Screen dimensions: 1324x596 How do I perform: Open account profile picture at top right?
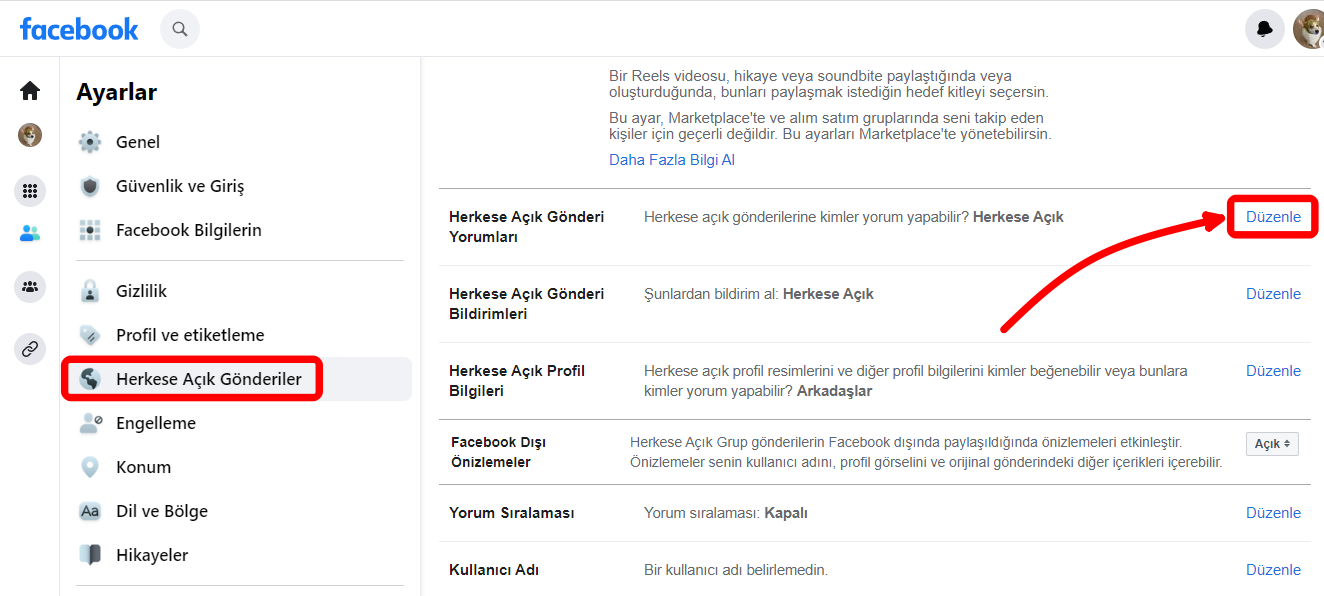pyautogui.click(x=1307, y=29)
